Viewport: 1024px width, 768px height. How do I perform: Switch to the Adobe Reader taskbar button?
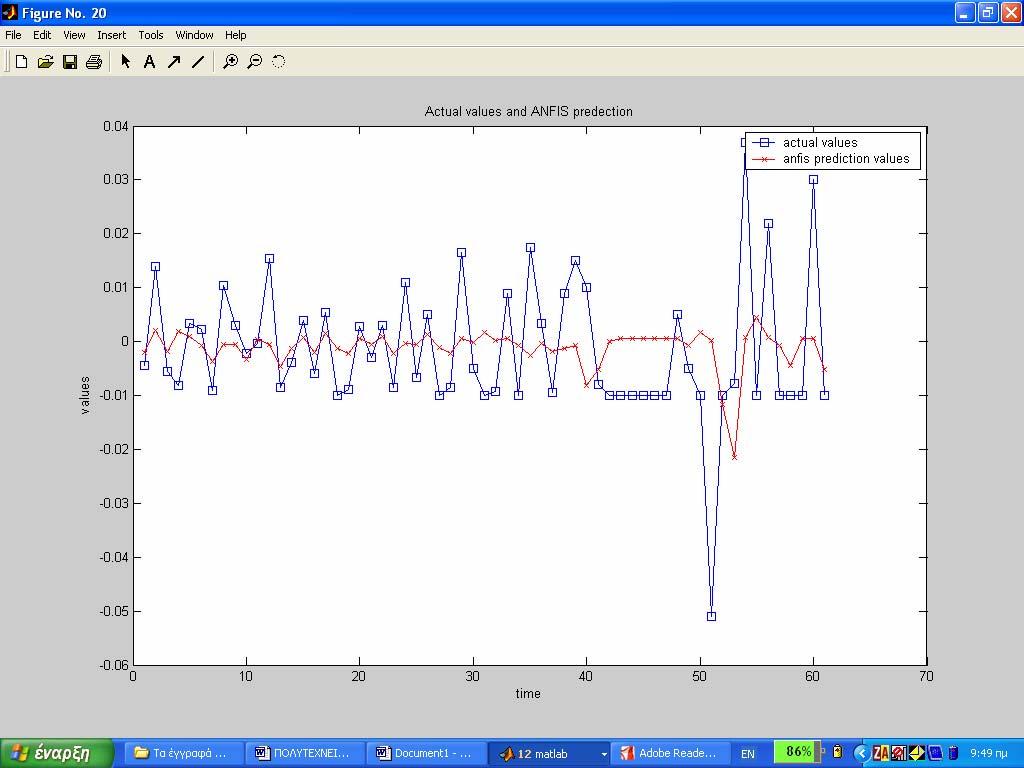tap(670, 753)
